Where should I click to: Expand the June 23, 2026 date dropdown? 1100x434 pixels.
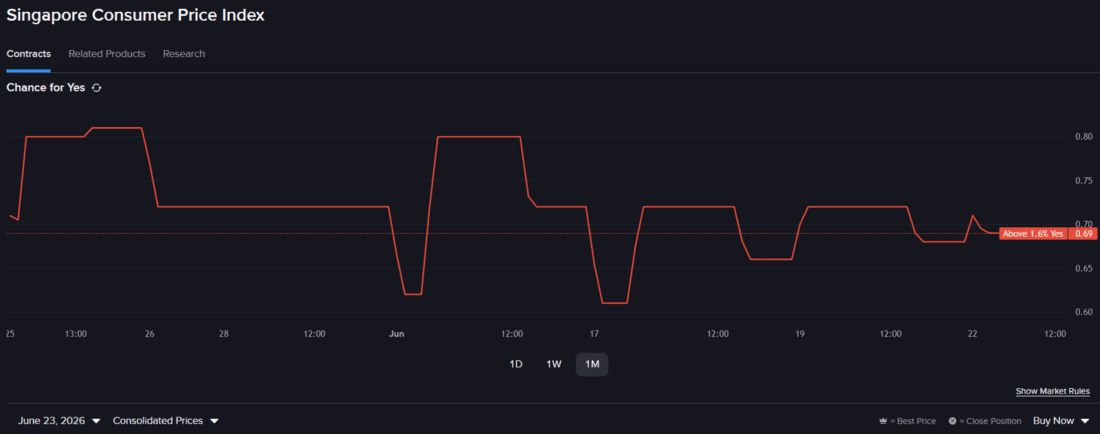point(59,421)
